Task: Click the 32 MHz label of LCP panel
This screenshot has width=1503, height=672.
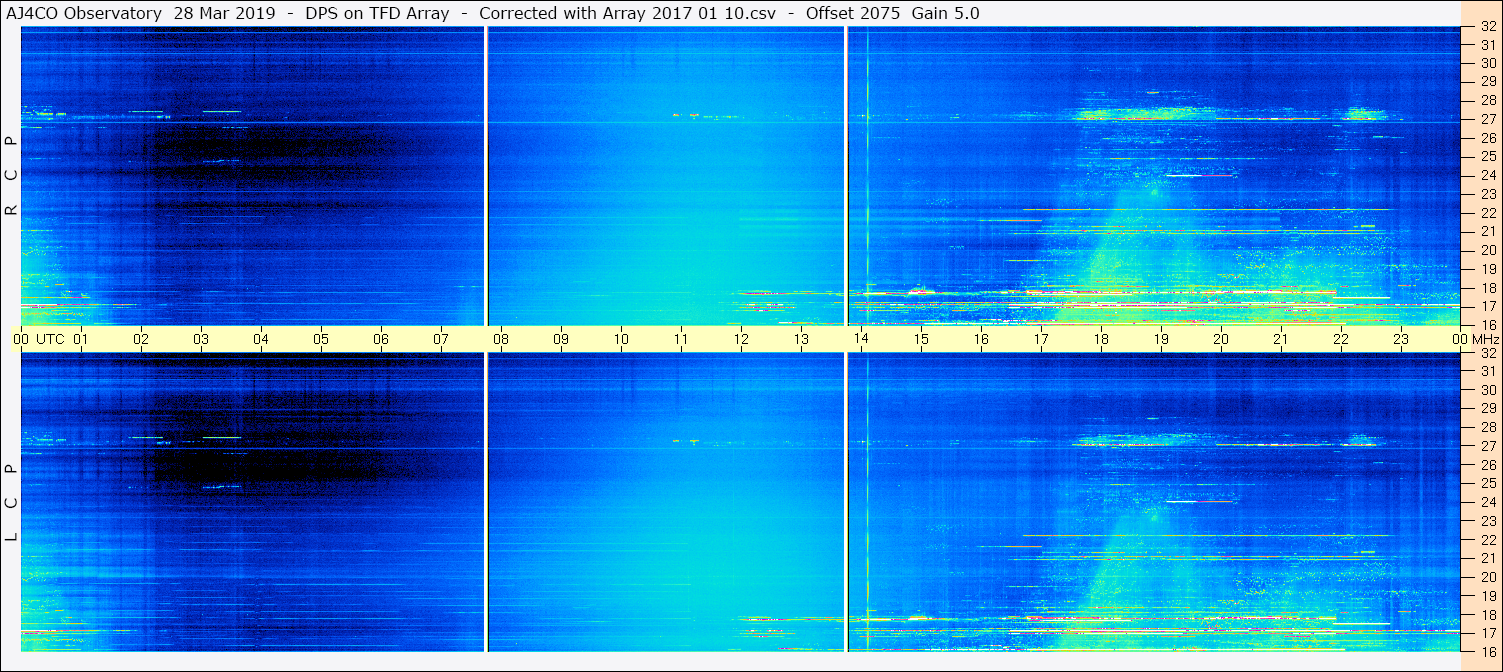Action: [x=1488, y=353]
